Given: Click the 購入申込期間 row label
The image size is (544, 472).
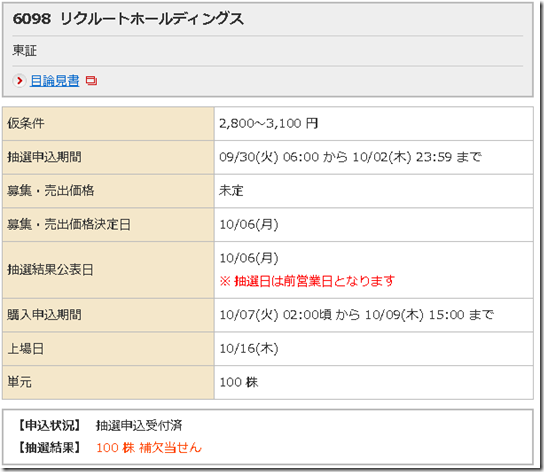Looking at the screenshot, I should (x=44, y=315).
